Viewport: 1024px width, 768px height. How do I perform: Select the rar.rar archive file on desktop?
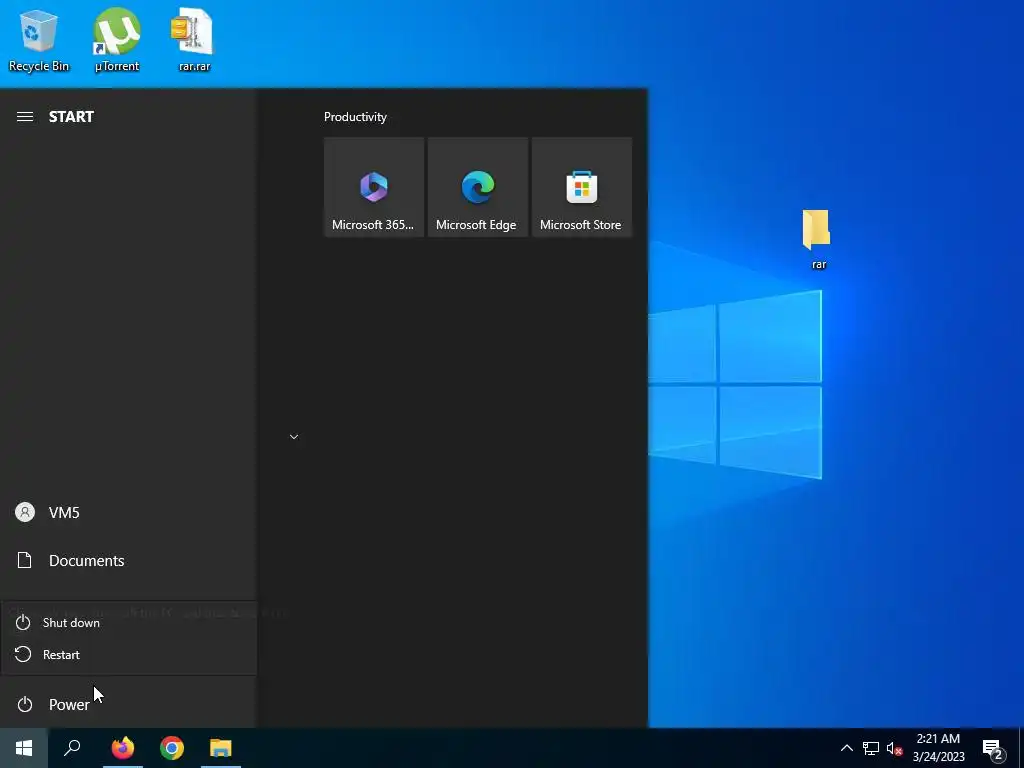(194, 39)
